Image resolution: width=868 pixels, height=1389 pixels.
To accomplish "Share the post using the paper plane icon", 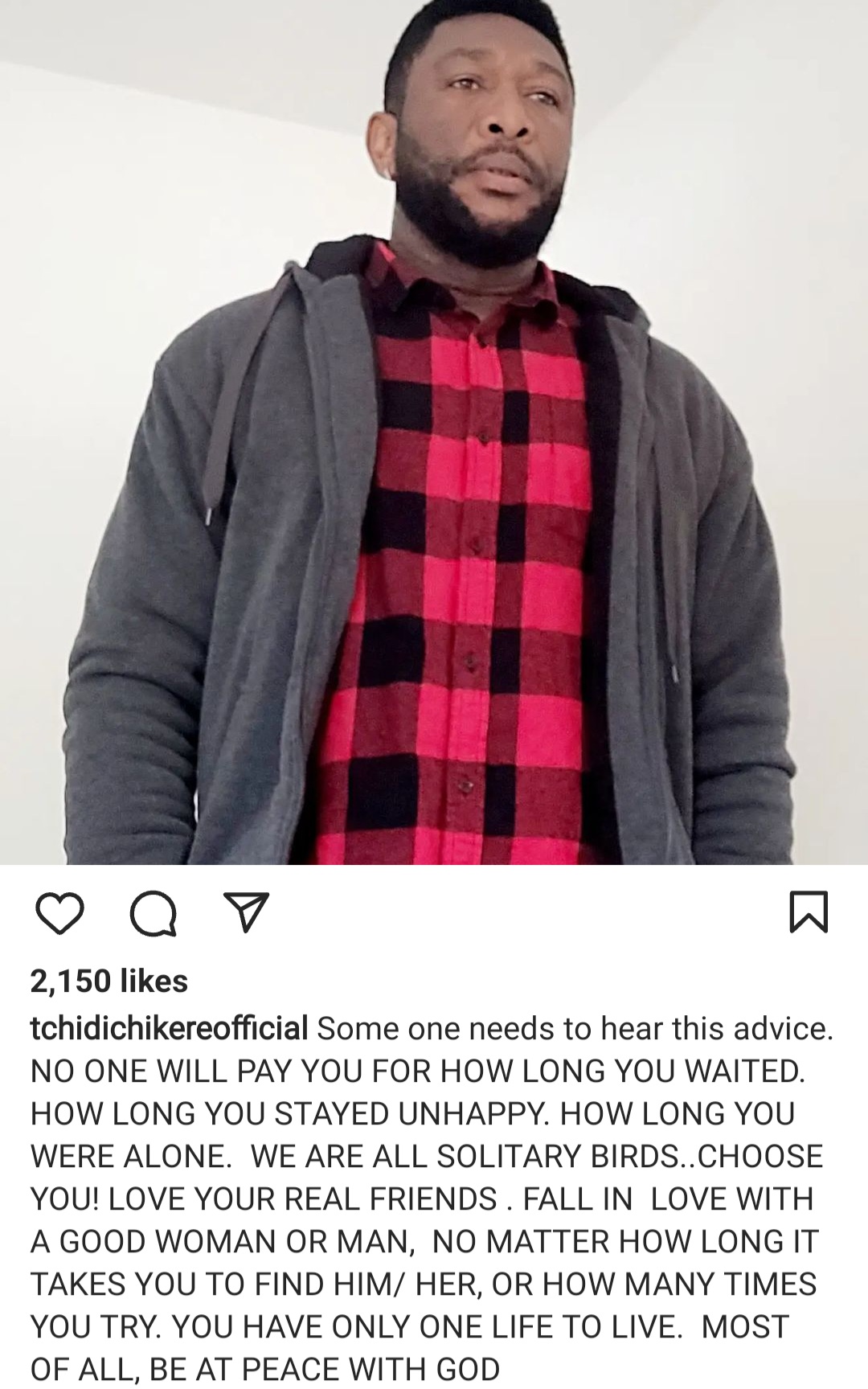I will (246, 914).
